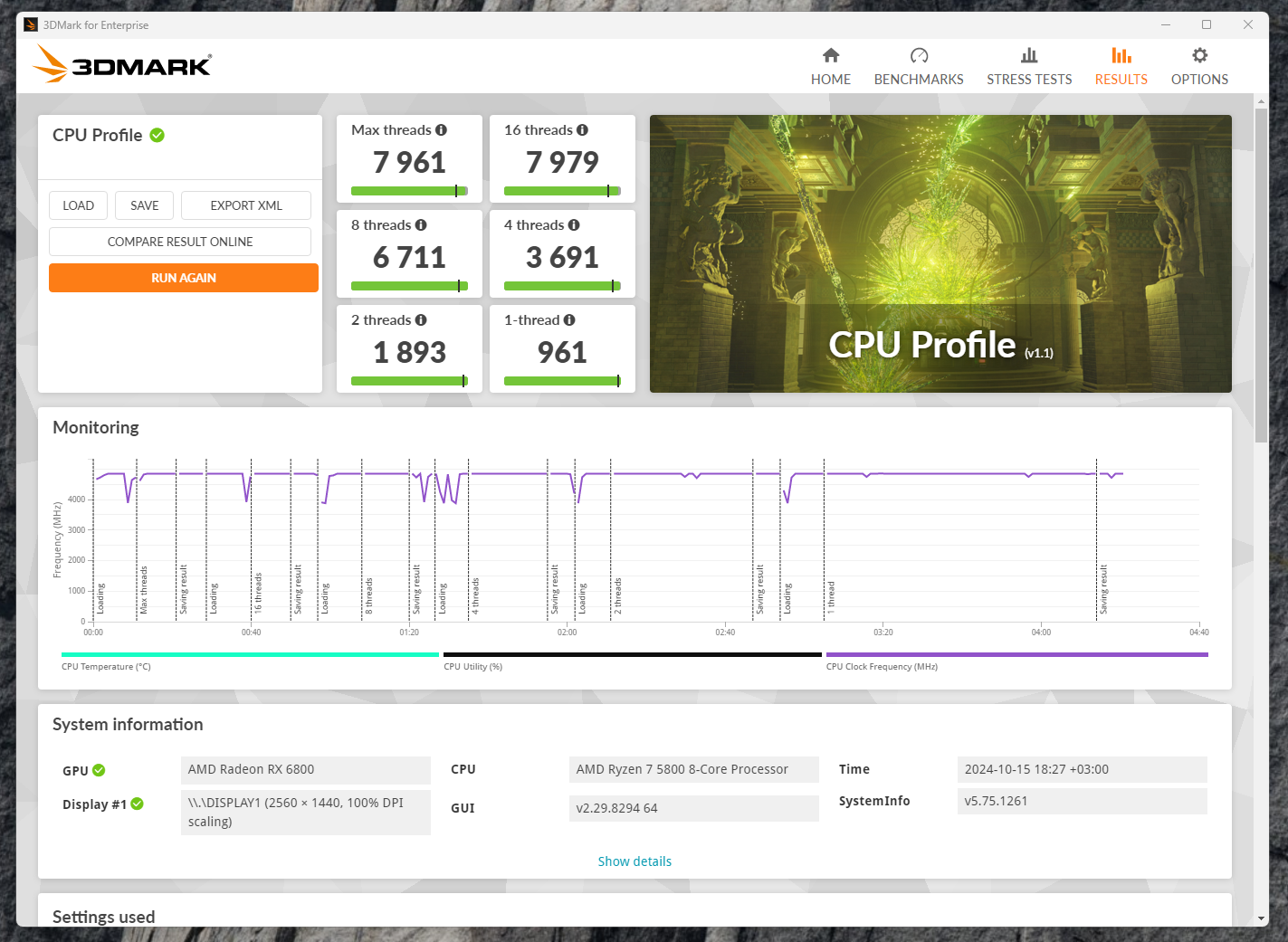Image resolution: width=1288 pixels, height=942 pixels.
Task: Click the 3DMark logo
Action: (122, 64)
